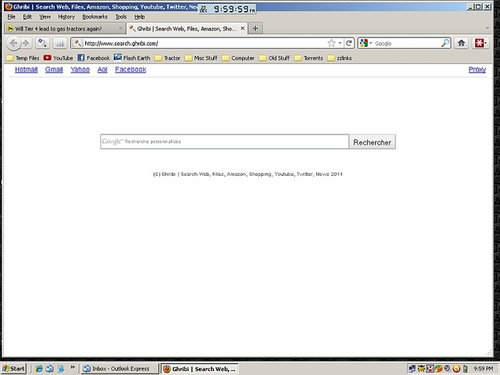Click the magnifier icon in the Google search box

[445, 43]
